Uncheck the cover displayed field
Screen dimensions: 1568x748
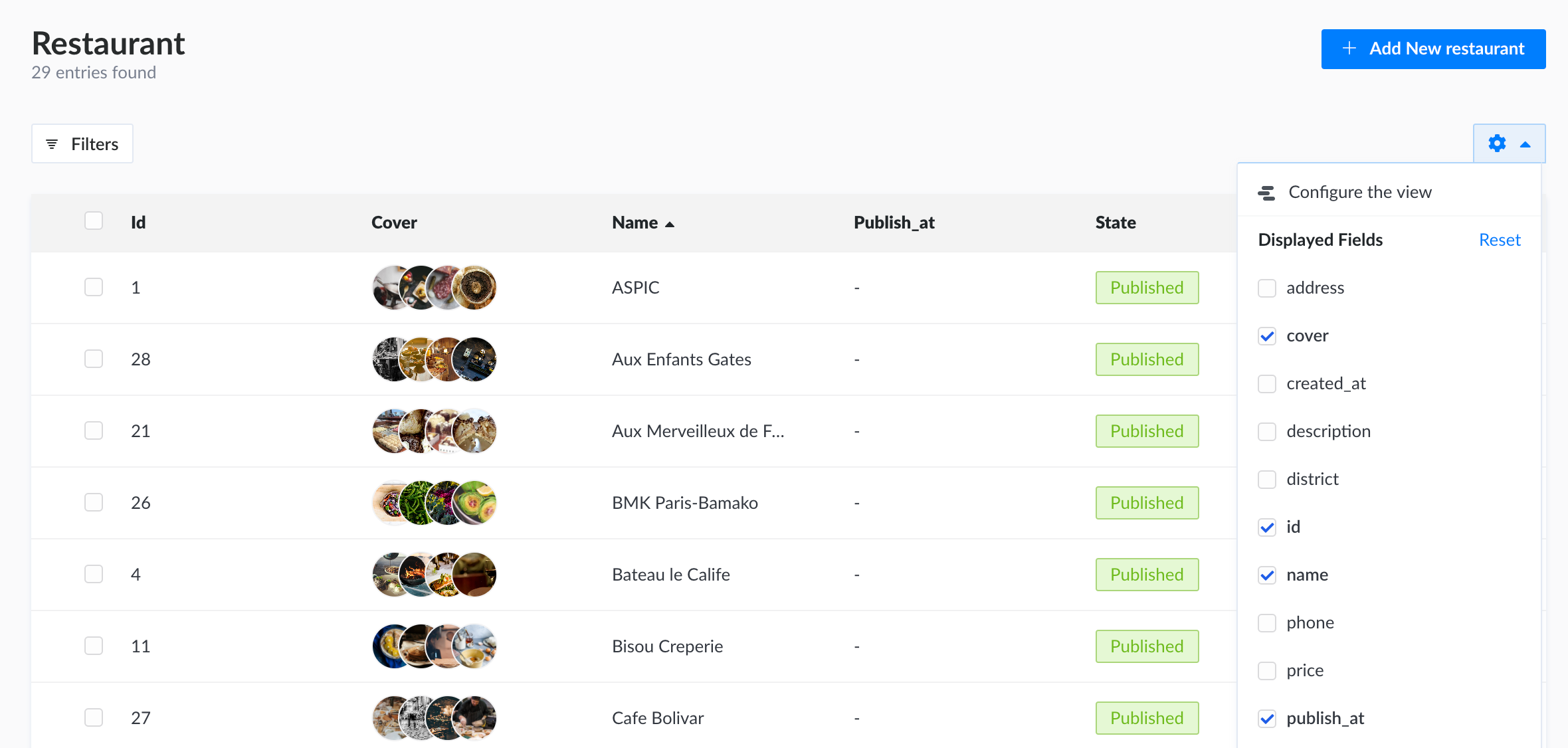pos(1267,336)
